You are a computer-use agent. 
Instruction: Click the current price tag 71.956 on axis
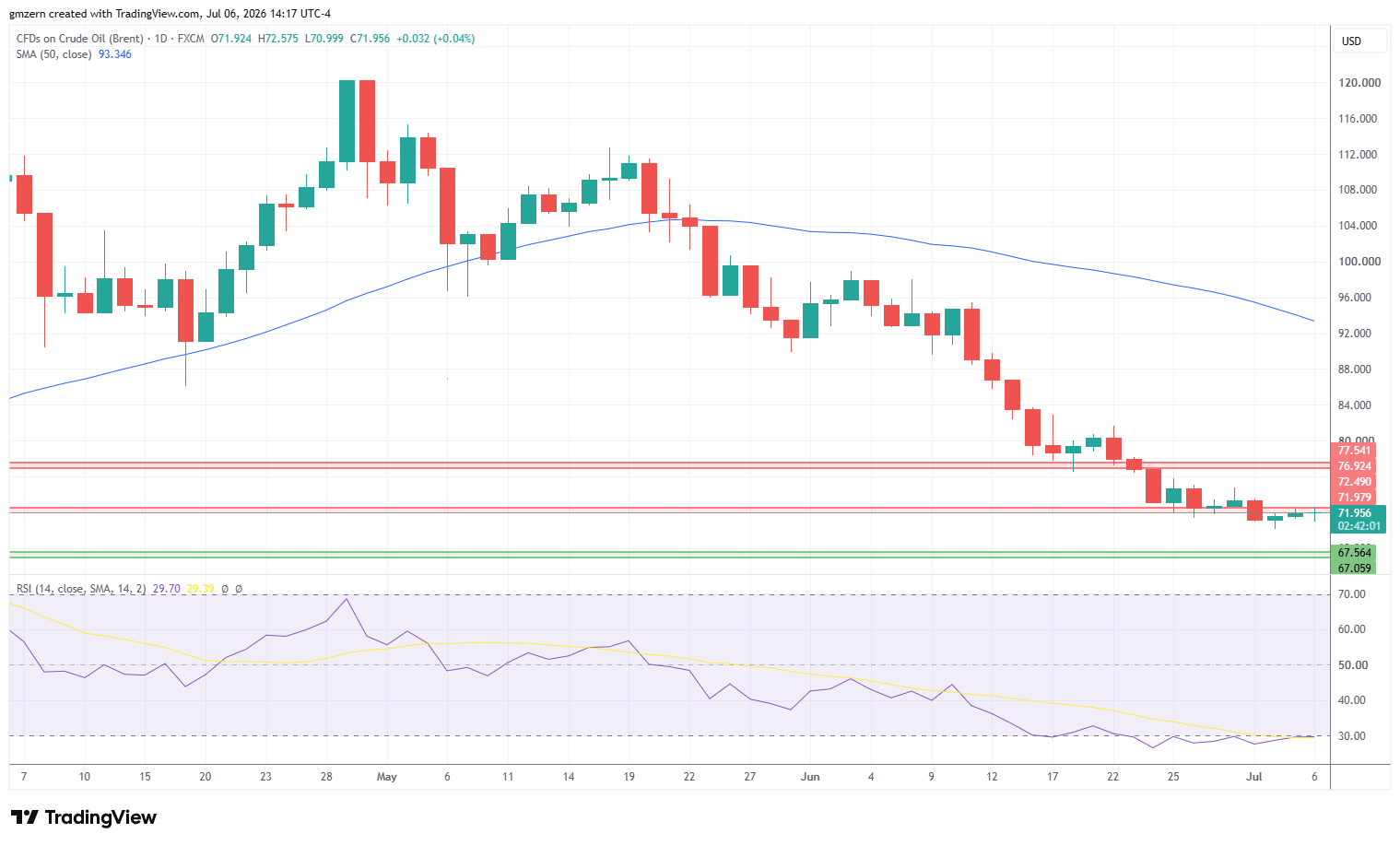point(1355,513)
